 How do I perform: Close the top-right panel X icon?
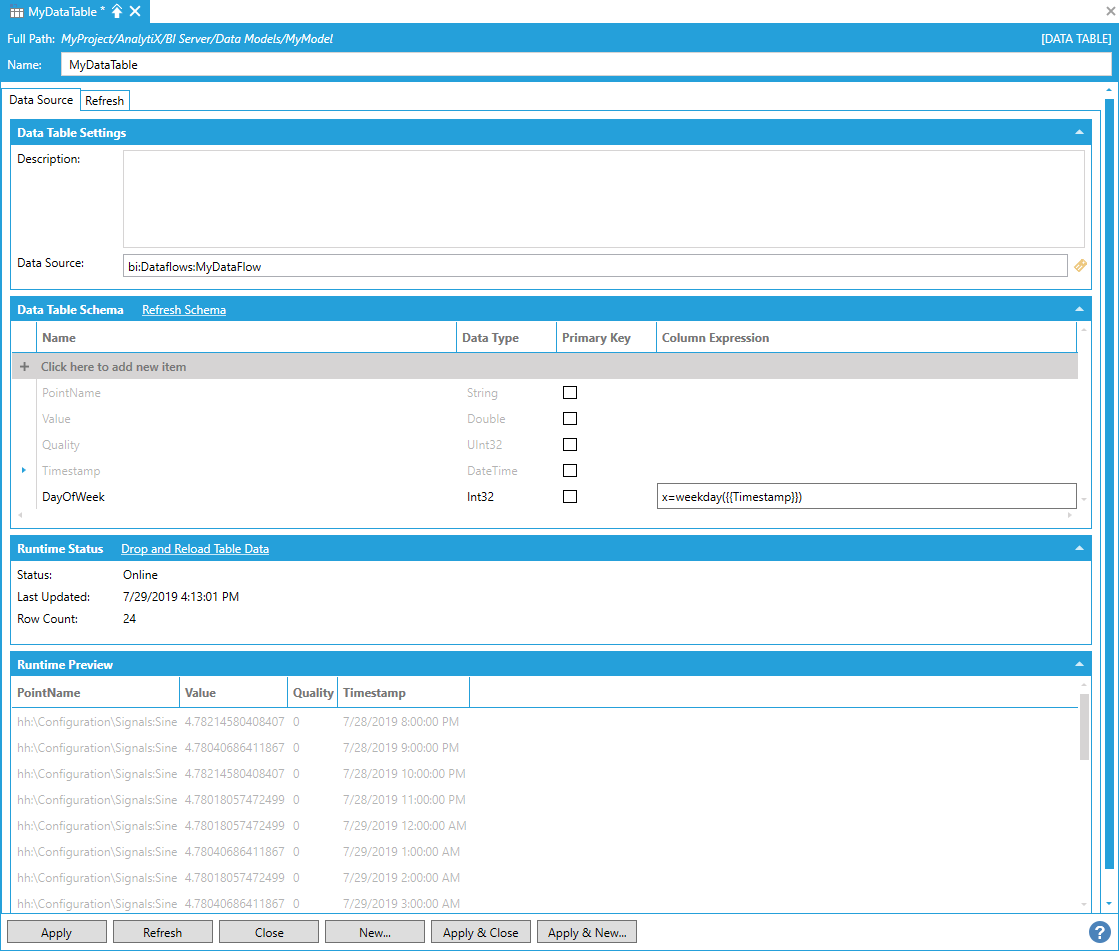(1109, 11)
